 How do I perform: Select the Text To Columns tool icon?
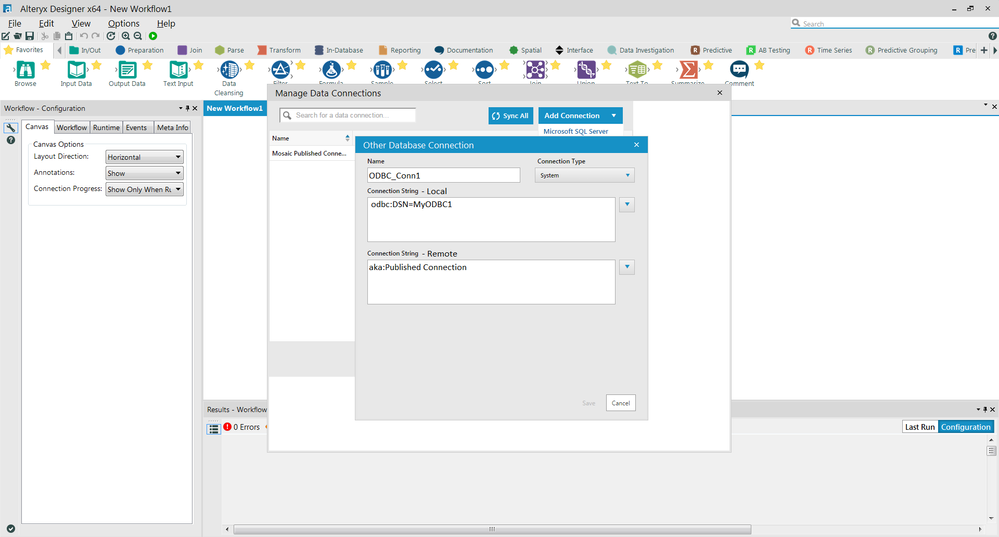pyautogui.click(x=637, y=69)
